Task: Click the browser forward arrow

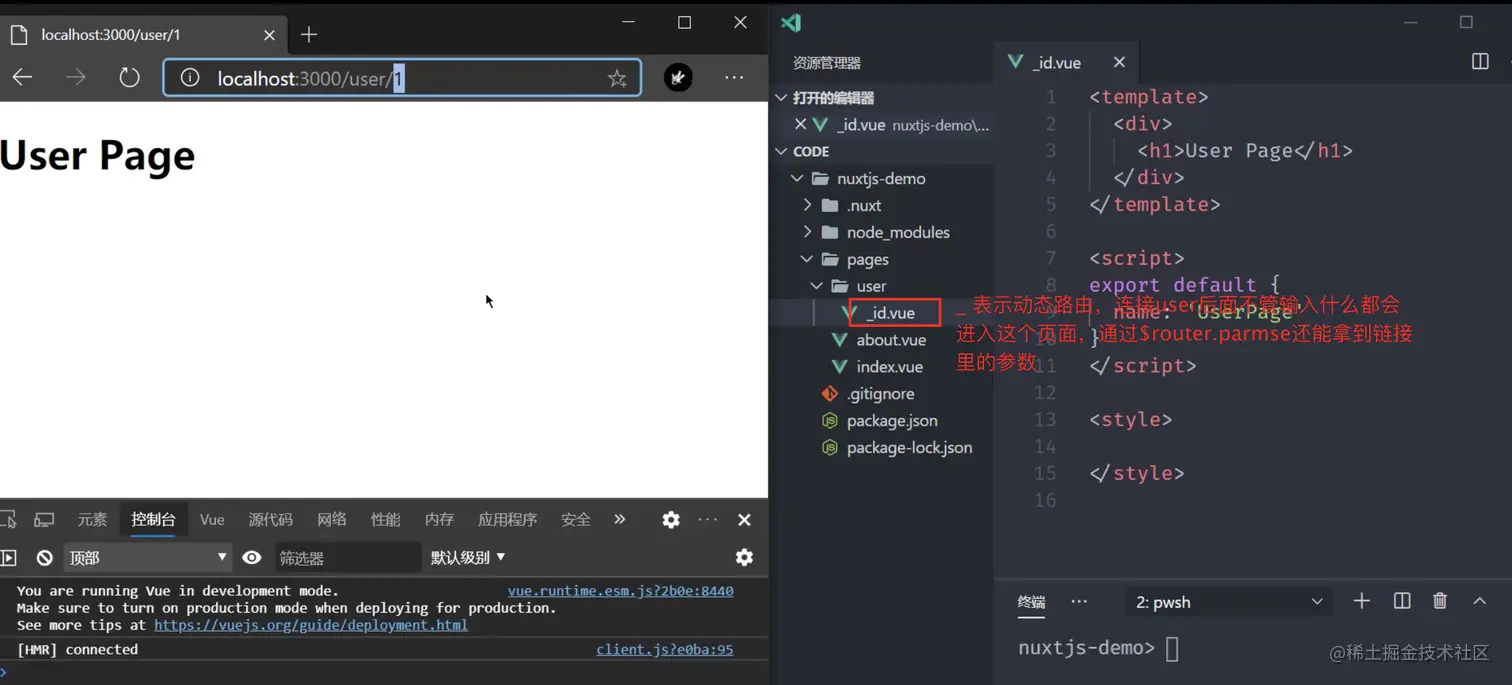Action: pyautogui.click(x=75, y=77)
